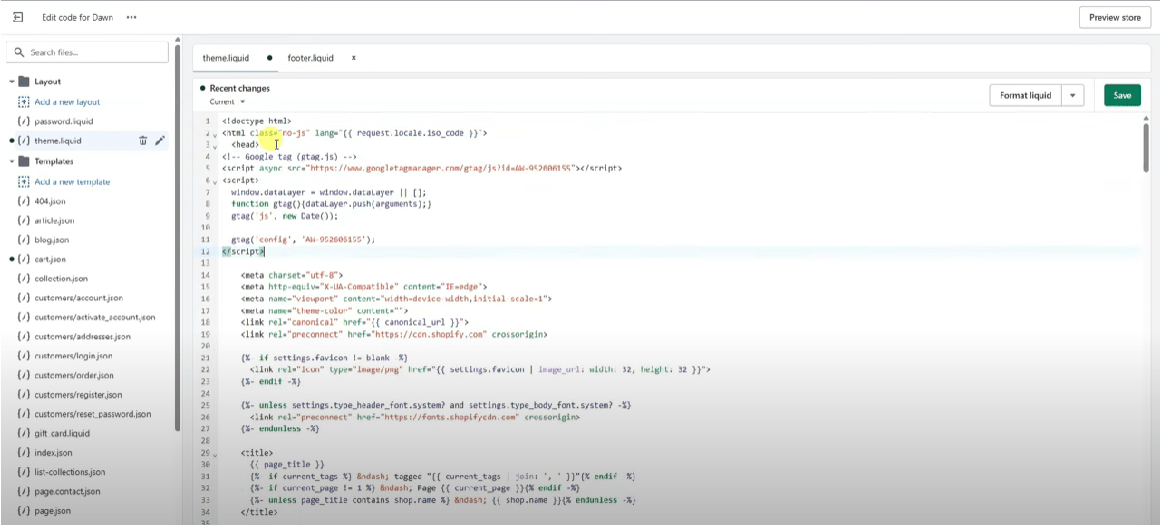Click the Format liquid button
1174x525 pixels.
pyautogui.click(x=1026, y=95)
